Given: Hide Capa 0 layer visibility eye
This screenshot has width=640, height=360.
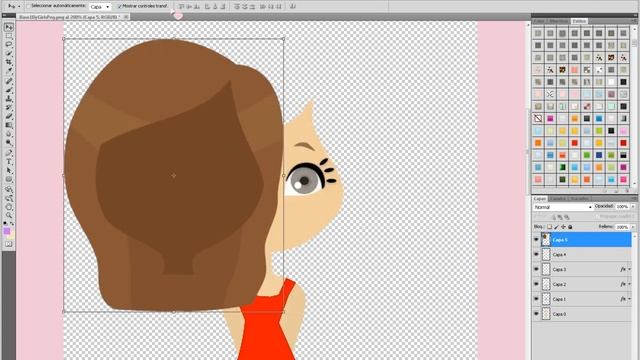Looking at the screenshot, I should tap(536, 314).
